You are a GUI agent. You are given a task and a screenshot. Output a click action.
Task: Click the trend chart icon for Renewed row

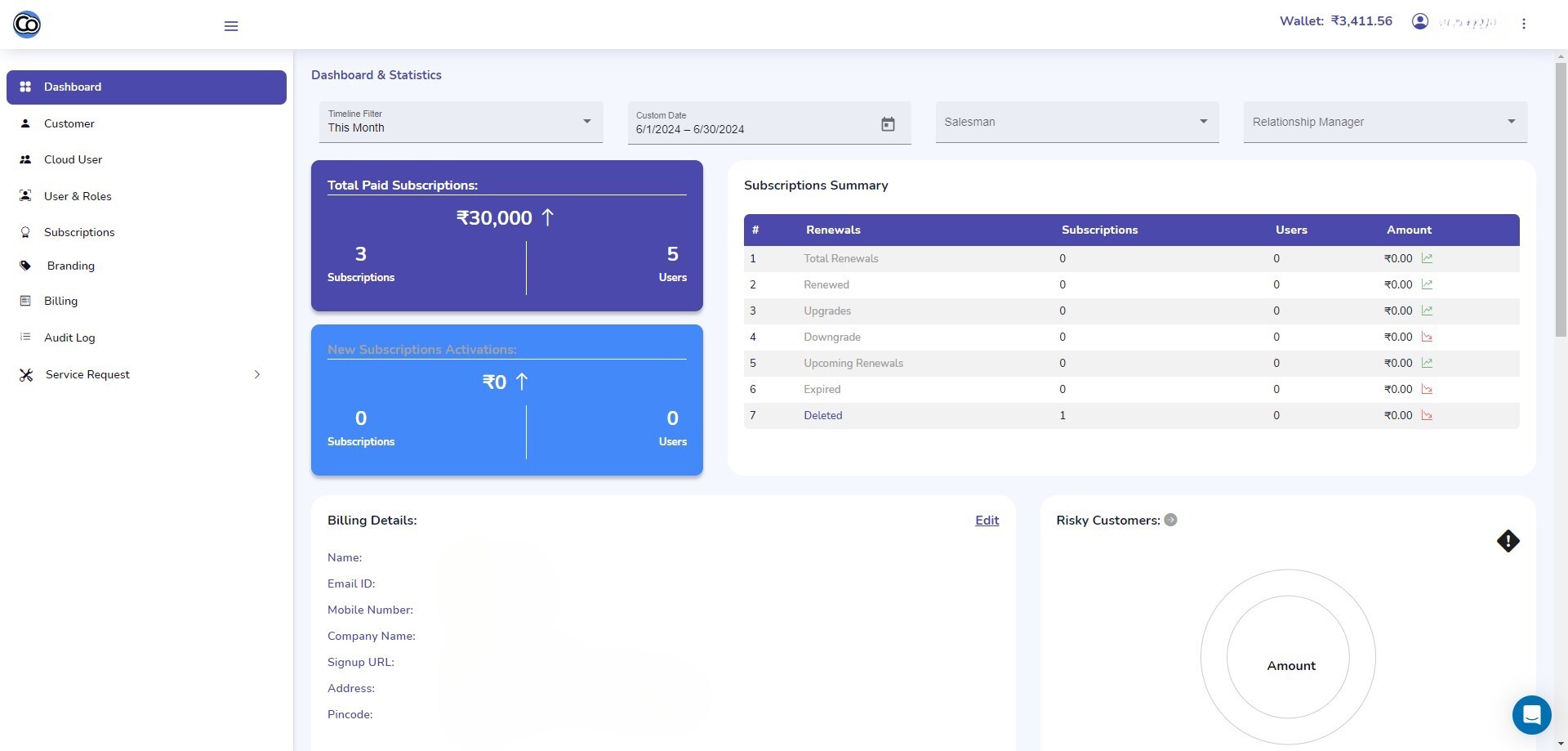coord(1427,284)
